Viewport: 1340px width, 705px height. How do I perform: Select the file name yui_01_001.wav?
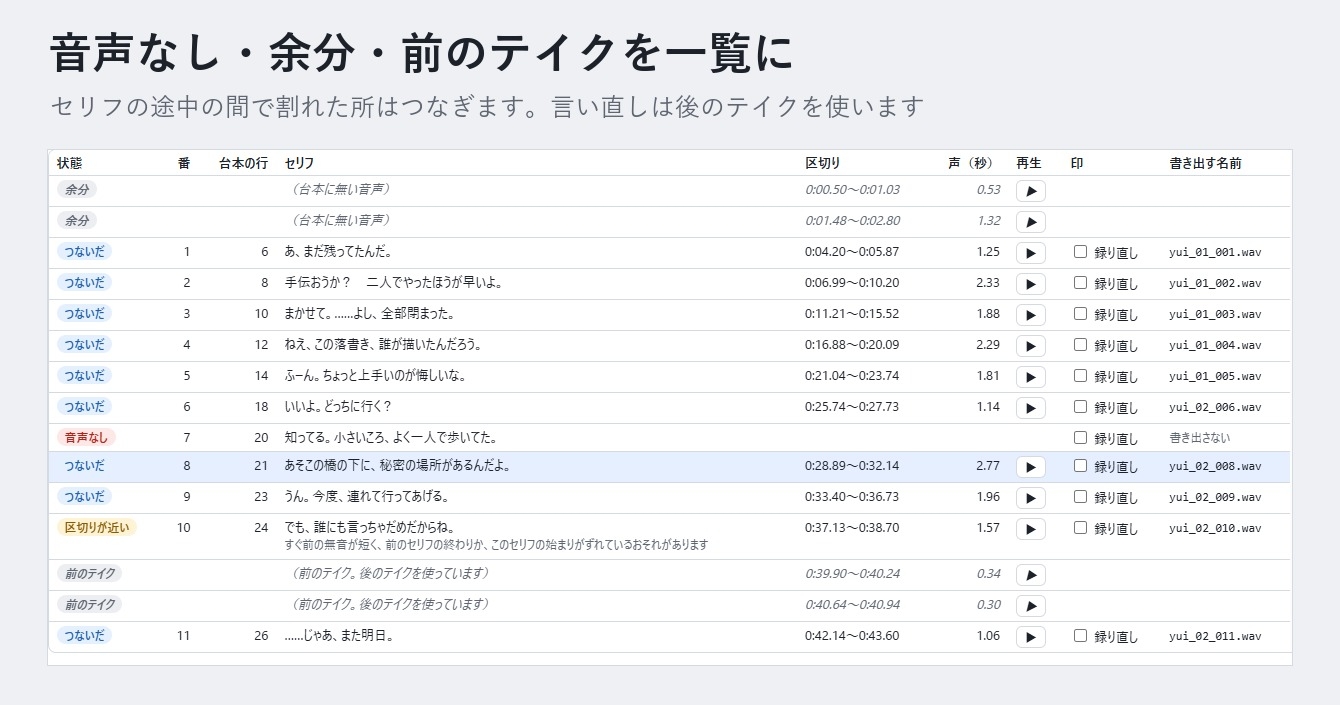[x=1215, y=253]
